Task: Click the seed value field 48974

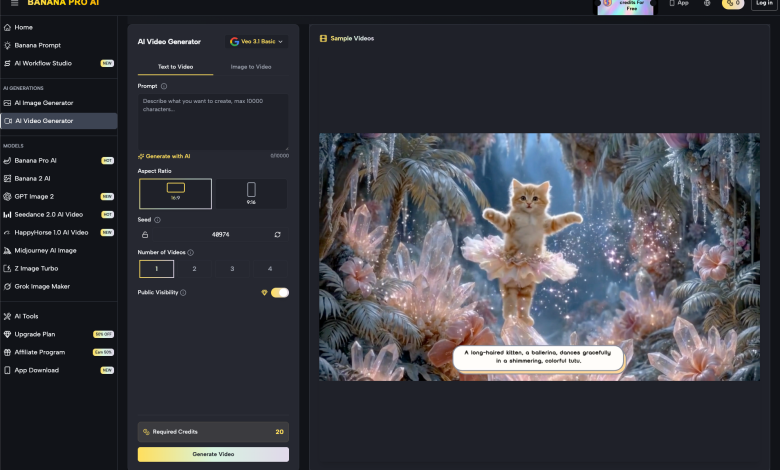Action: [x=221, y=235]
